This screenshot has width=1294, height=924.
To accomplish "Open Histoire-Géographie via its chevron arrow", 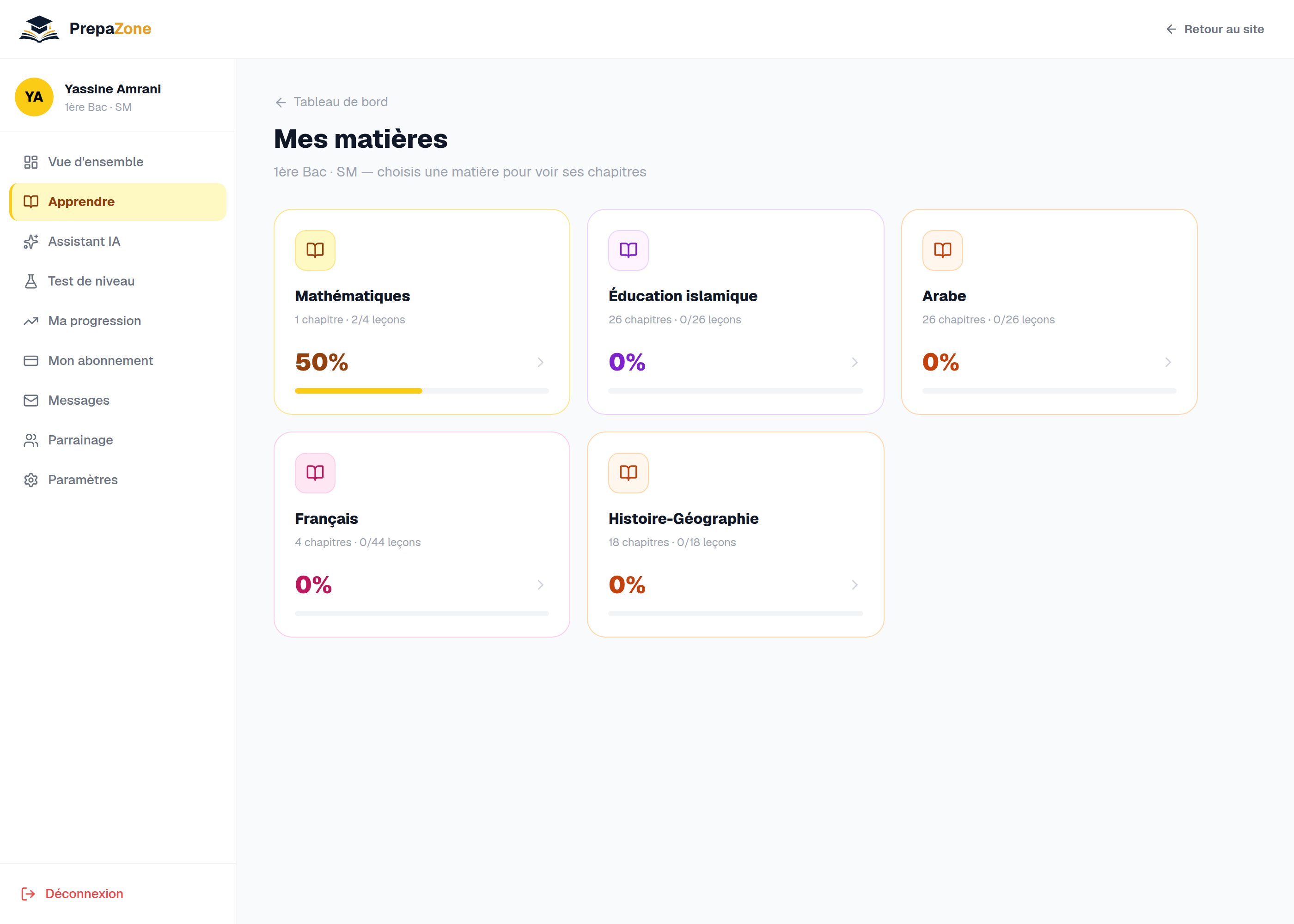I will coord(855,585).
